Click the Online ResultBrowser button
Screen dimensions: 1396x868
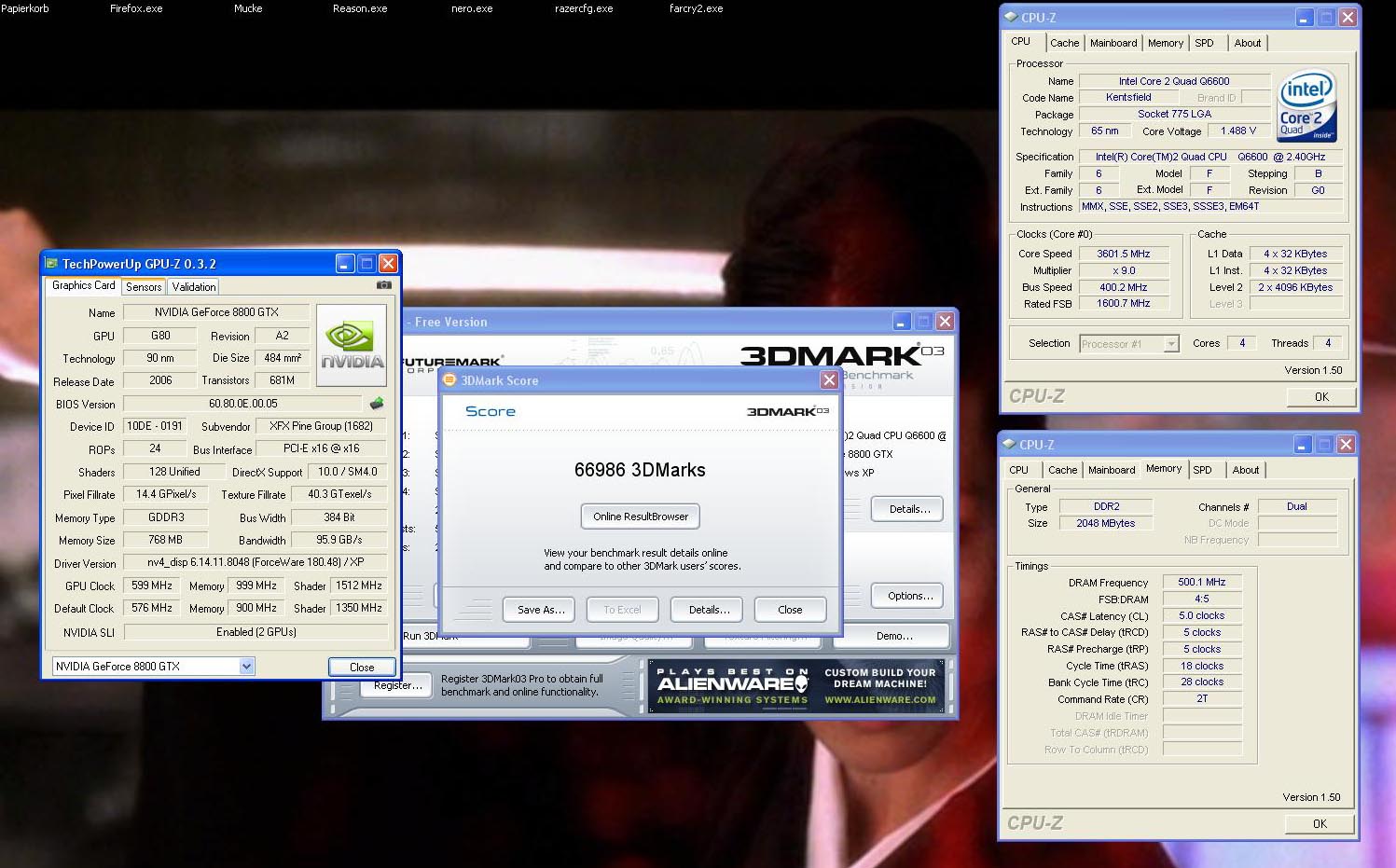pos(641,517)
